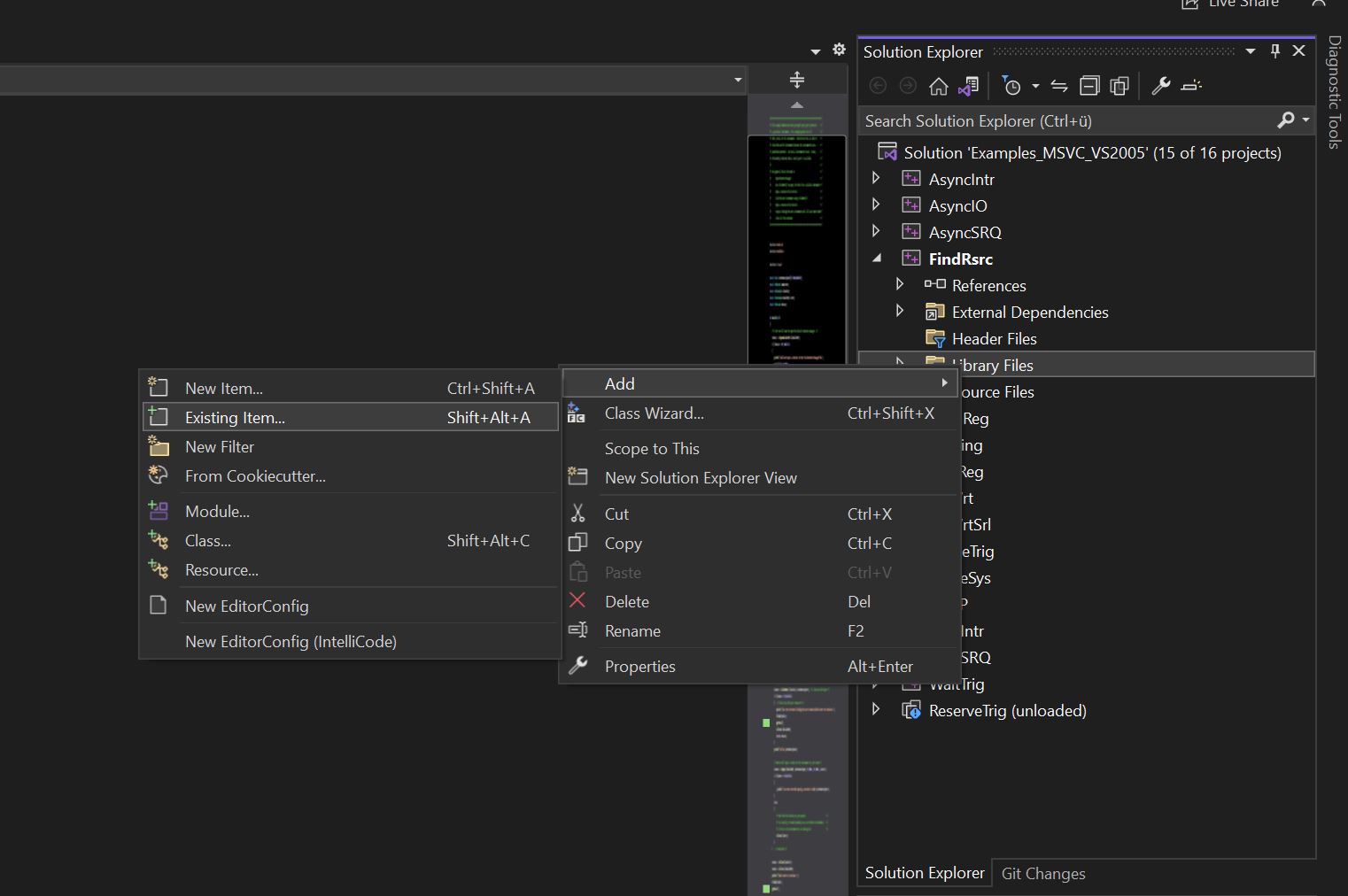Click Delete in the context menu
The height and width of the screenshot is (896, 1348).
pos(760,601)
